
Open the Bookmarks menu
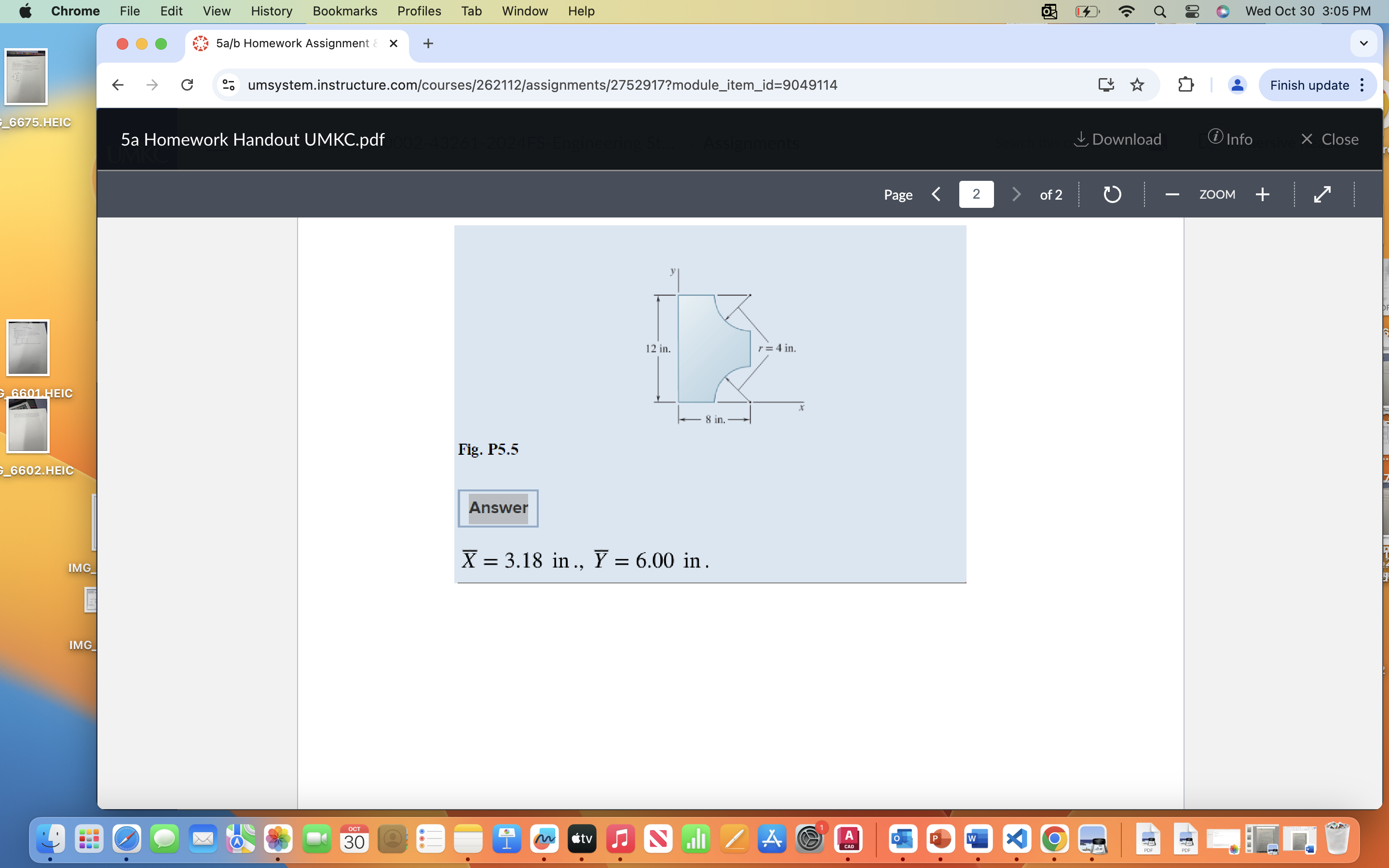344,11
